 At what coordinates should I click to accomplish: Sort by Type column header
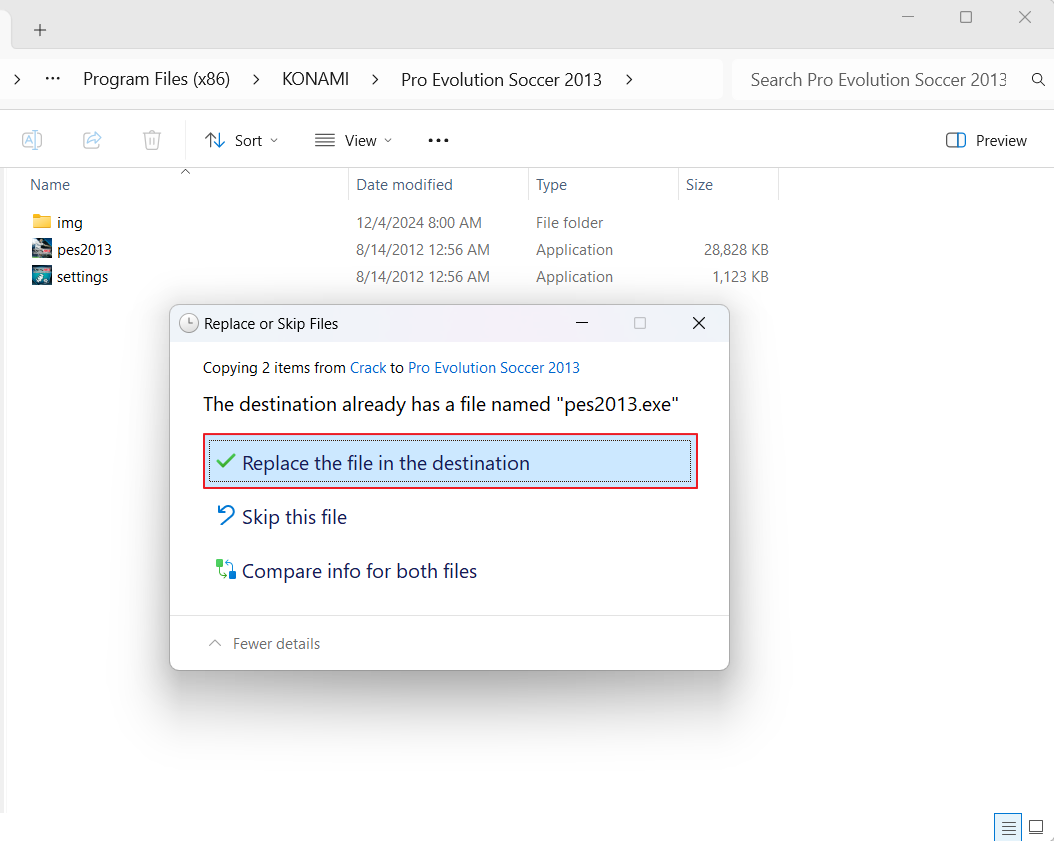pos(551,185)
